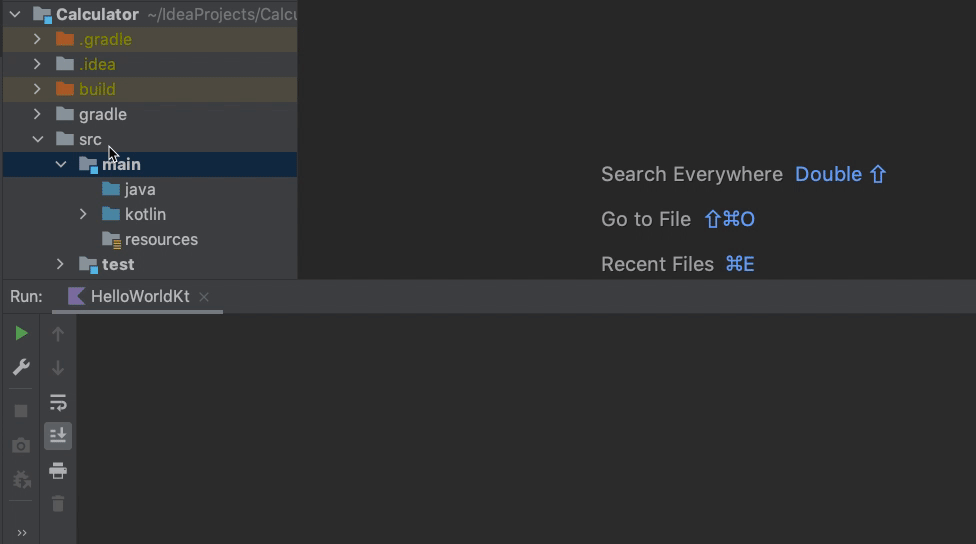Viewport: 976px width, 544px height.
Task: Click the camera thread dump icon
Action: tap(21, 445)
